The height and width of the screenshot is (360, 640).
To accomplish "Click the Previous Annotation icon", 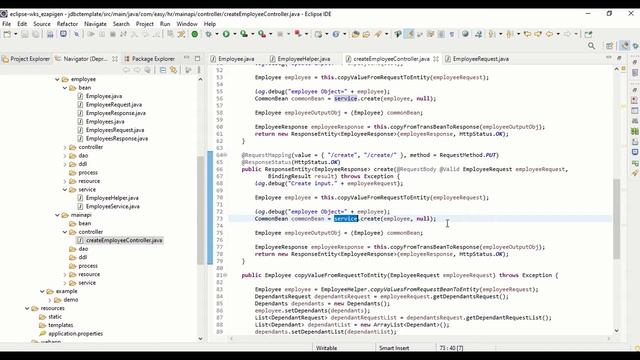I will tap(510, 34).
